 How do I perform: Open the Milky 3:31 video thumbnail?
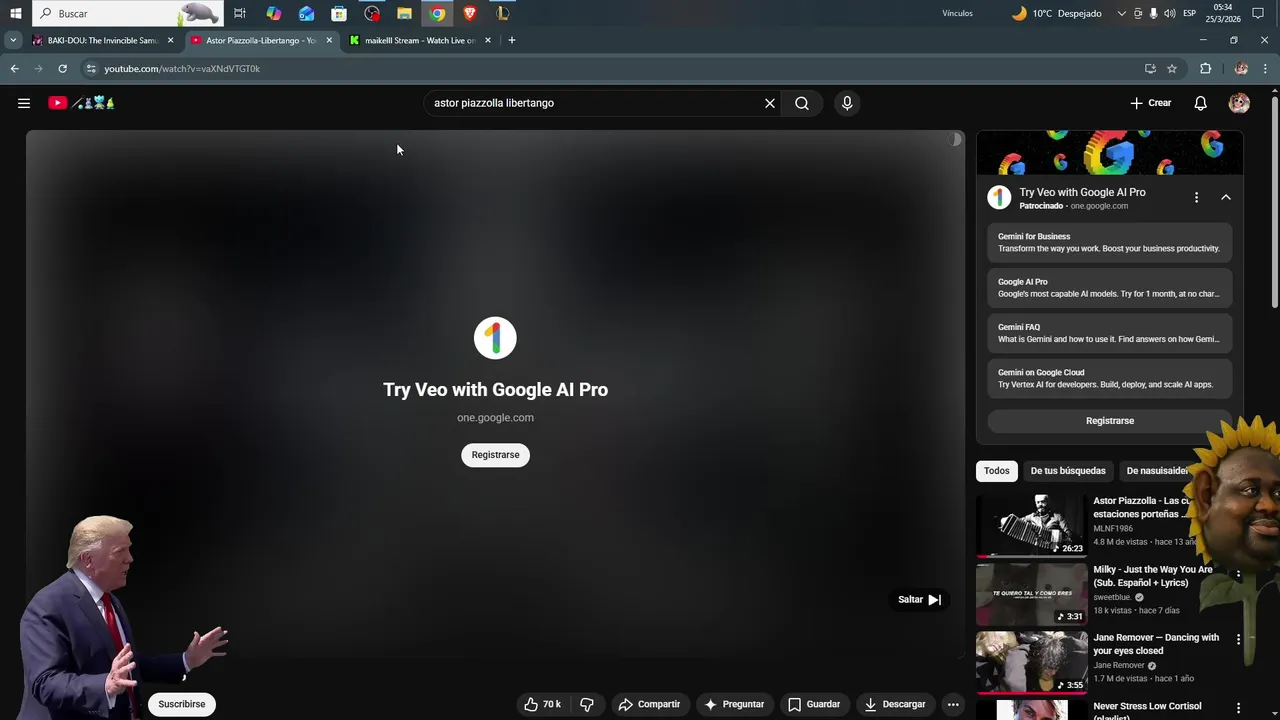pyautogui.click(x=1031, y=594)
